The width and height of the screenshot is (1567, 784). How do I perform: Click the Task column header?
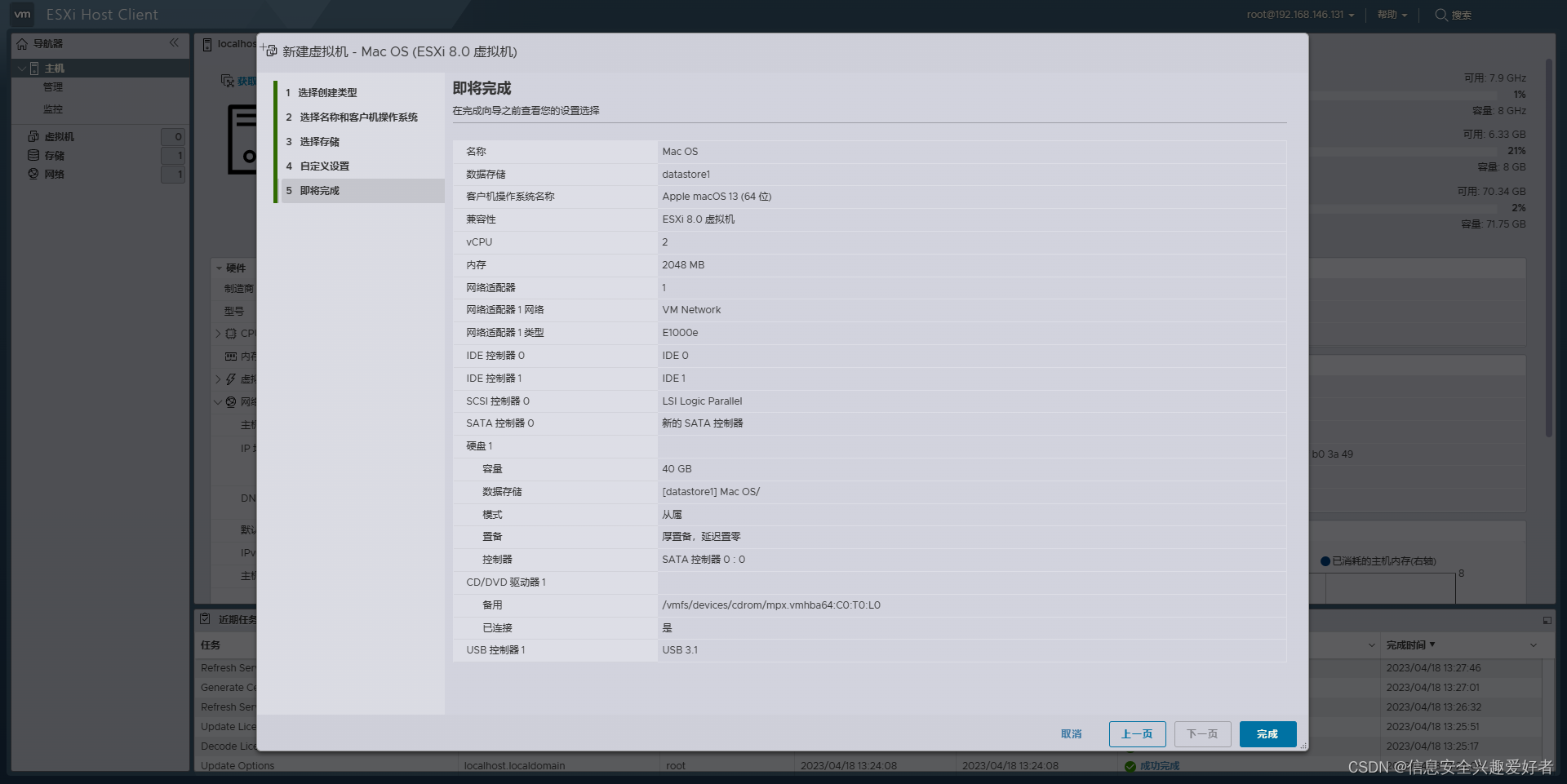pyautogui.click(x=211, y=645)
